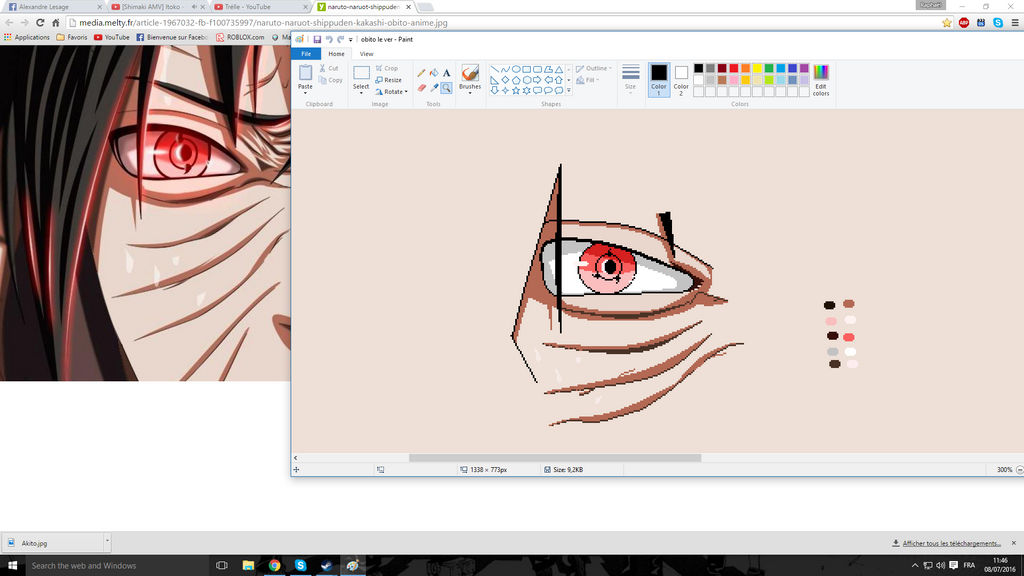Select the Pencil tool in Paint
Viewport: 1024px width, 576px height.
[422, 73]
